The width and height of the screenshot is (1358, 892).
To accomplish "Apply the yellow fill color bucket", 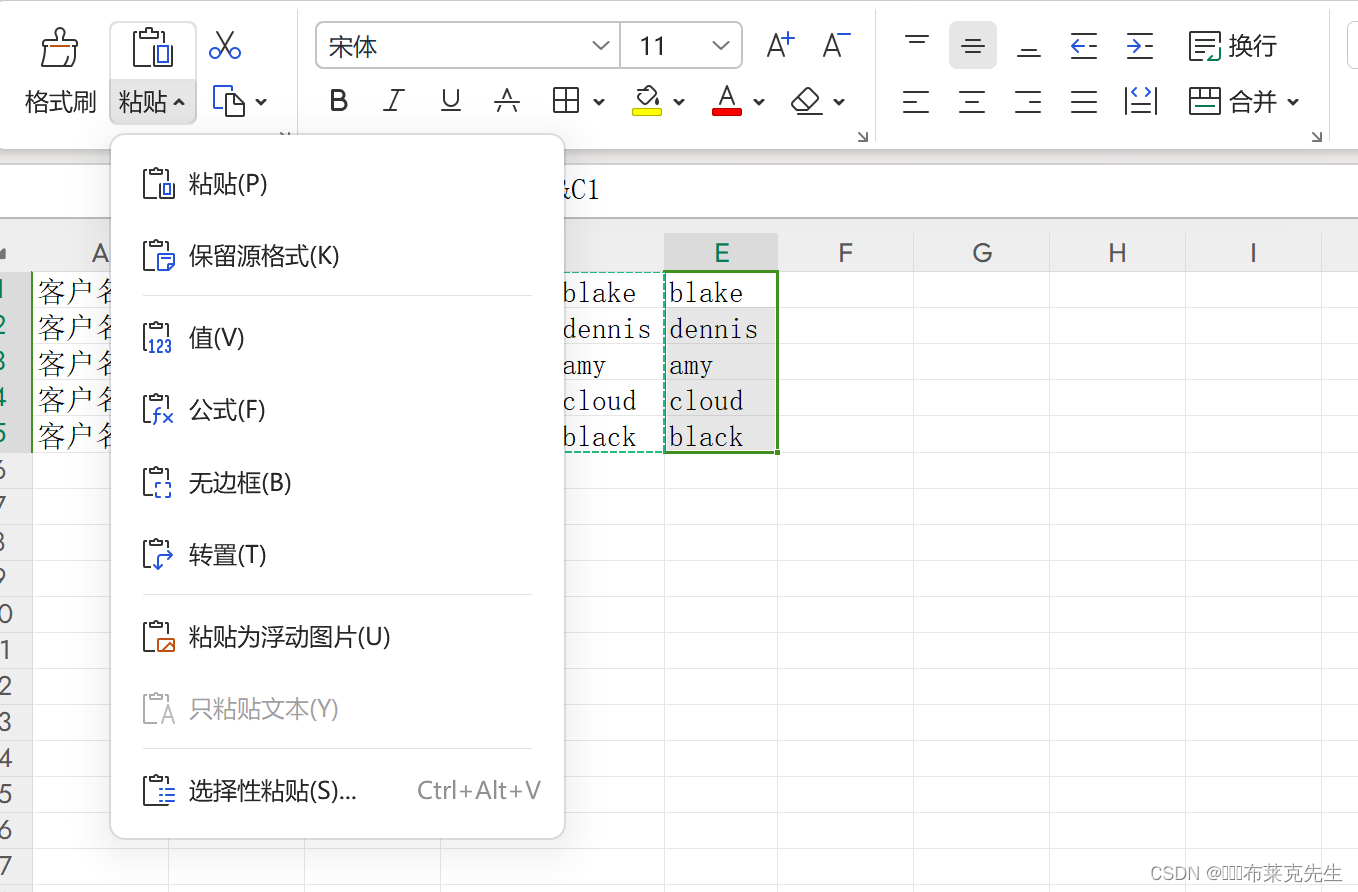I will point(647,101).
